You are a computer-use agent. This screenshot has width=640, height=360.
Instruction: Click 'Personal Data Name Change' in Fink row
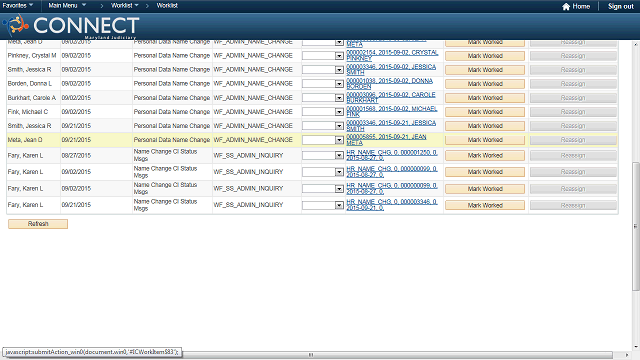pos(171,112)
